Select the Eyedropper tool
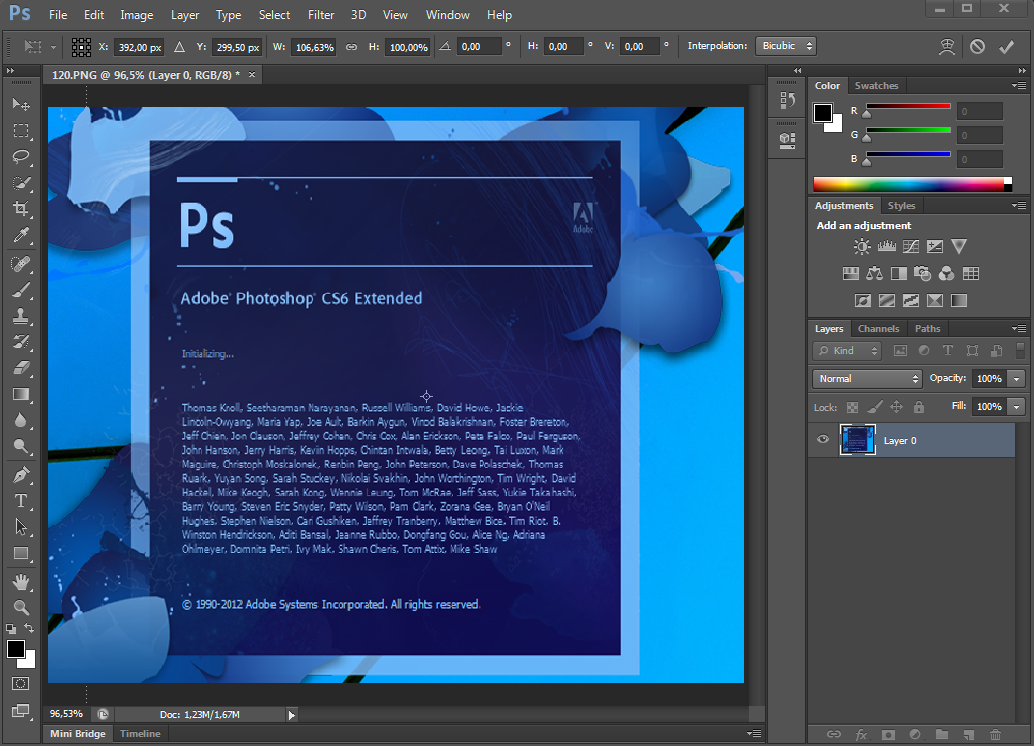The width and height of the screenshot is (1034, 746). click(21, 235)
